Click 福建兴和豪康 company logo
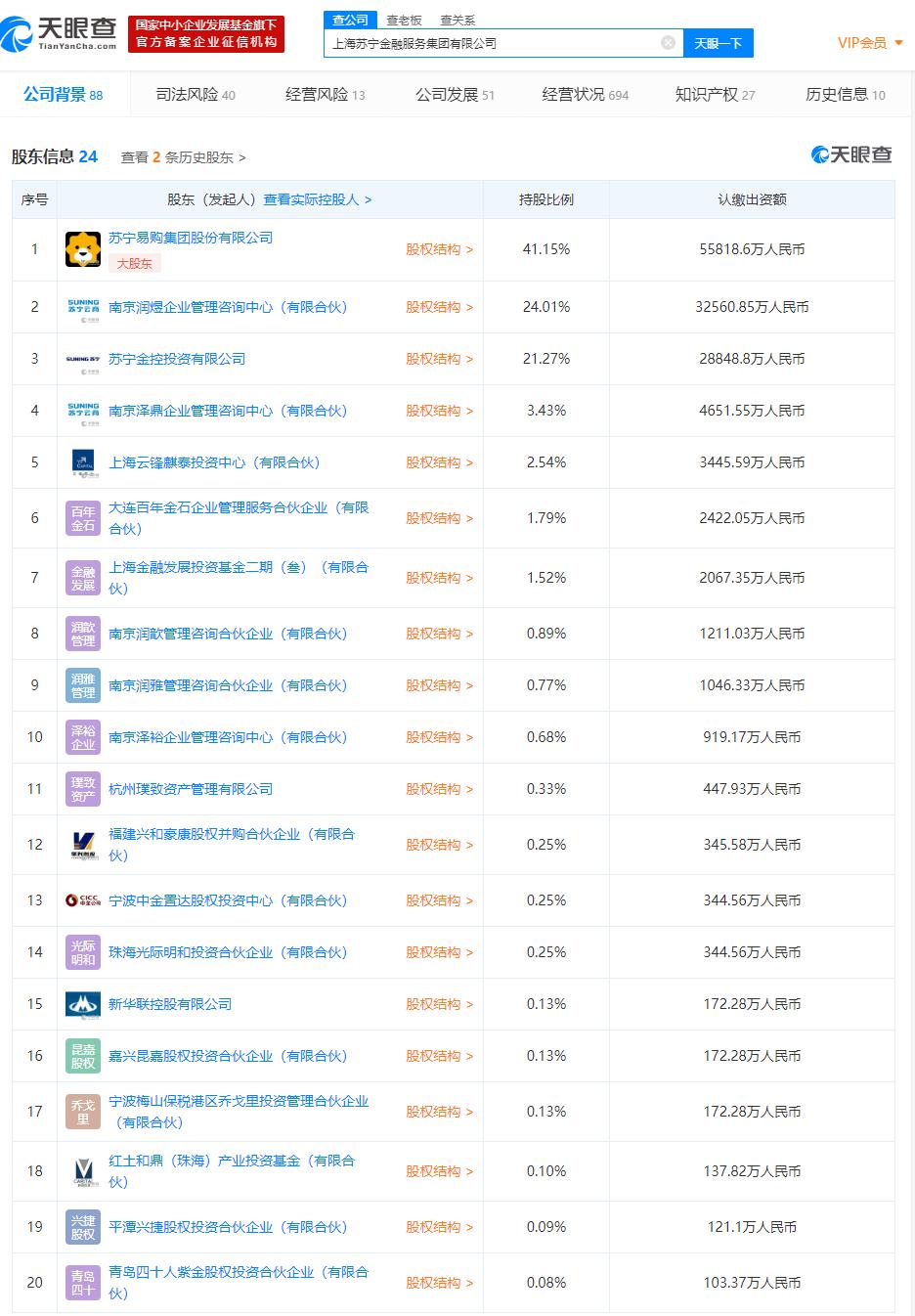This screenshot has height=1316, width=915. coord(83,845)
